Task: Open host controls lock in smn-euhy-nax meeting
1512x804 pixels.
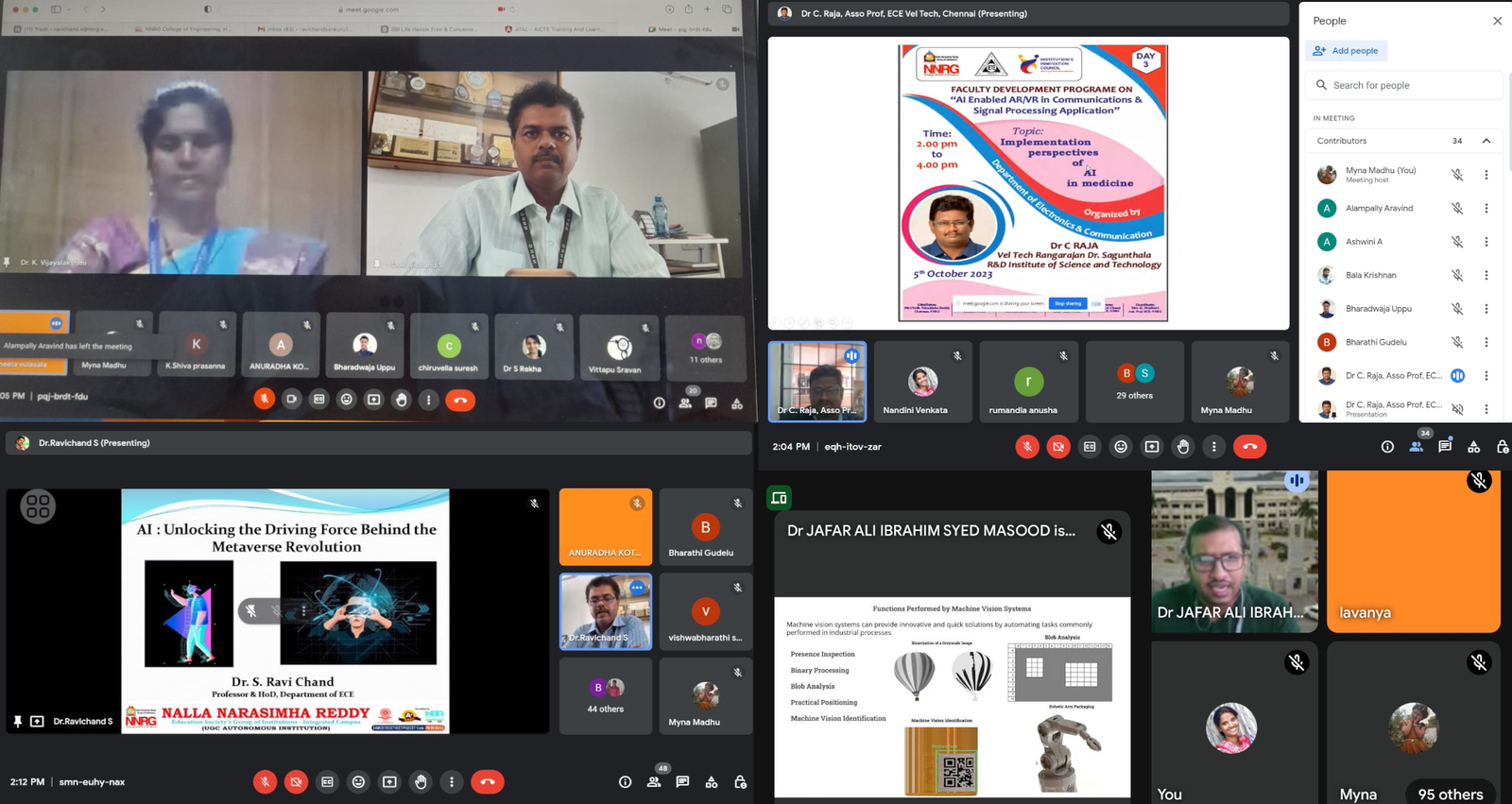Action: [741, 782]
